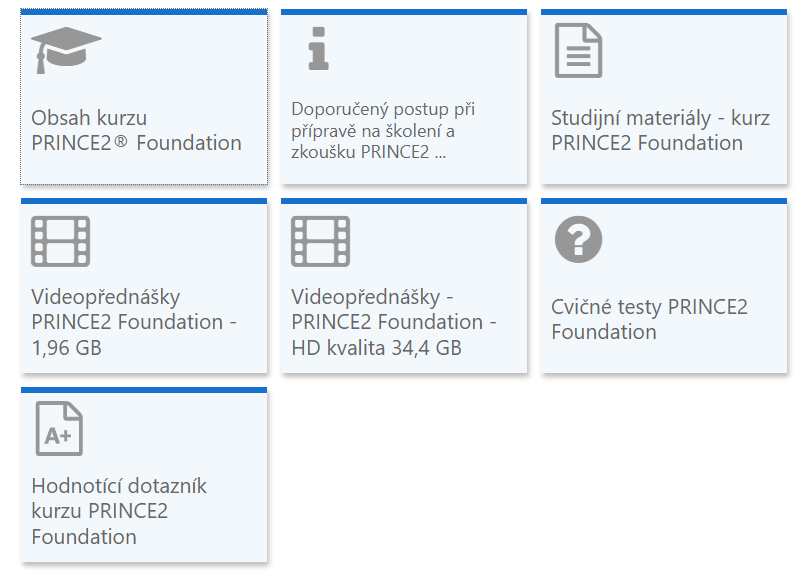
Task: Click the question mark icon for Cvičné testy
Action: [x=578, y=240]
